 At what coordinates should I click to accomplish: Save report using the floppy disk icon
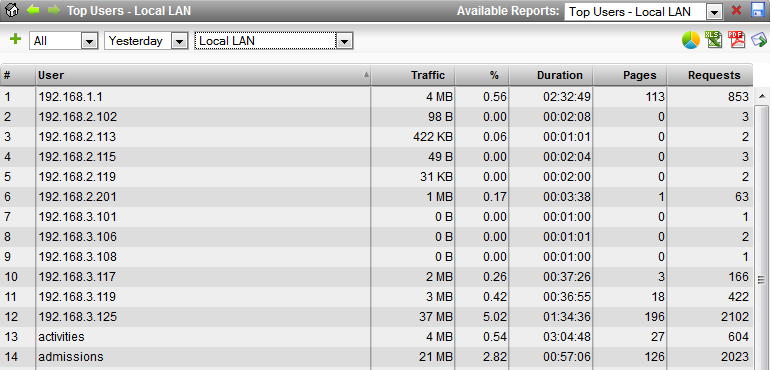click(x=758, y=10)
